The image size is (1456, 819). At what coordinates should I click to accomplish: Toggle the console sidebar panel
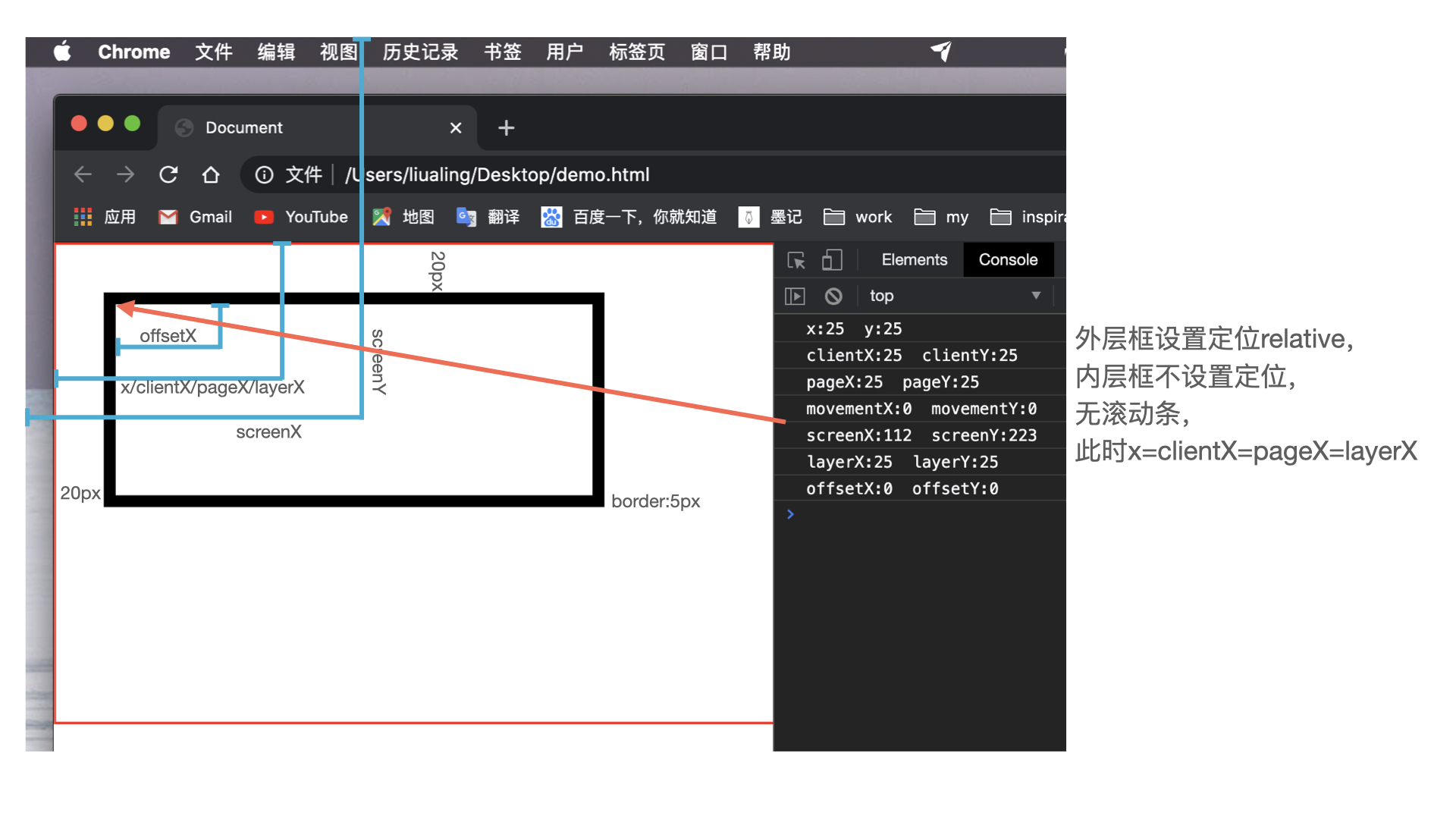[x=793, y=296]
